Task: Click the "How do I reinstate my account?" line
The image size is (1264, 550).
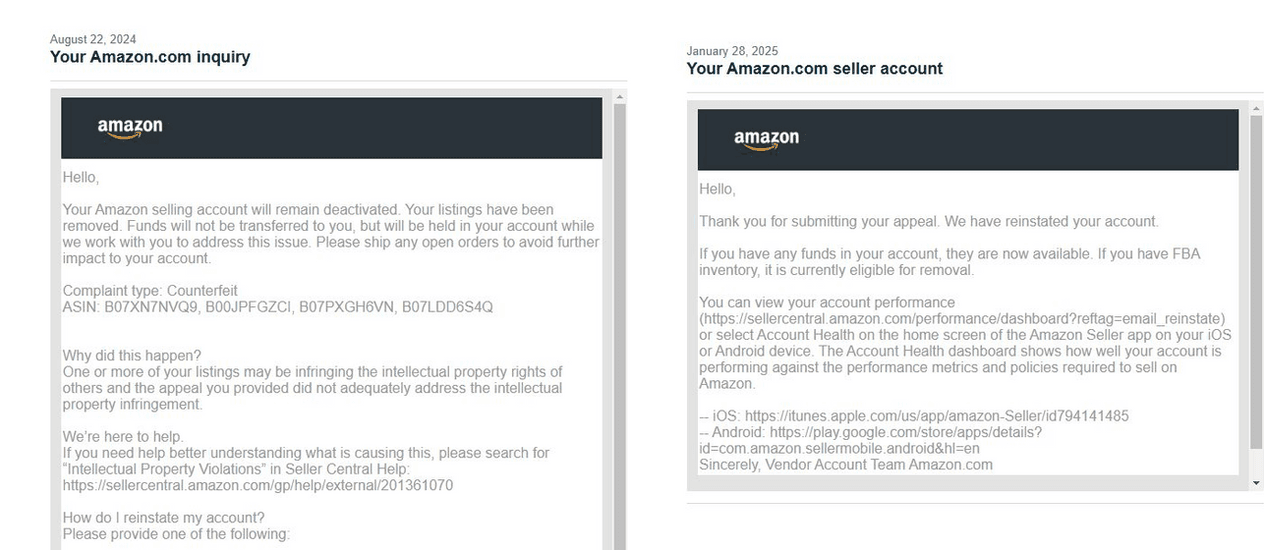Action: coord(164,518)
